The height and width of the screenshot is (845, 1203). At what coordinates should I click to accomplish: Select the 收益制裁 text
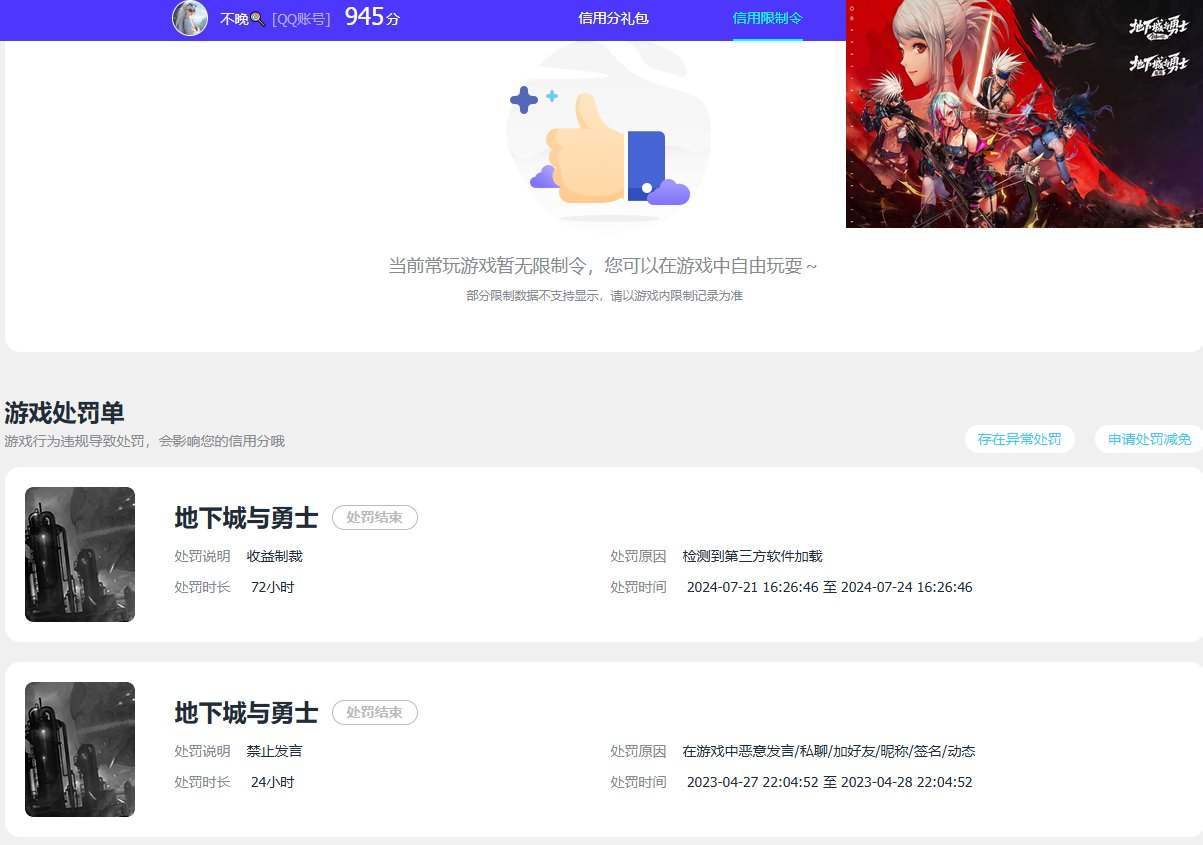(x=274, y=556)
